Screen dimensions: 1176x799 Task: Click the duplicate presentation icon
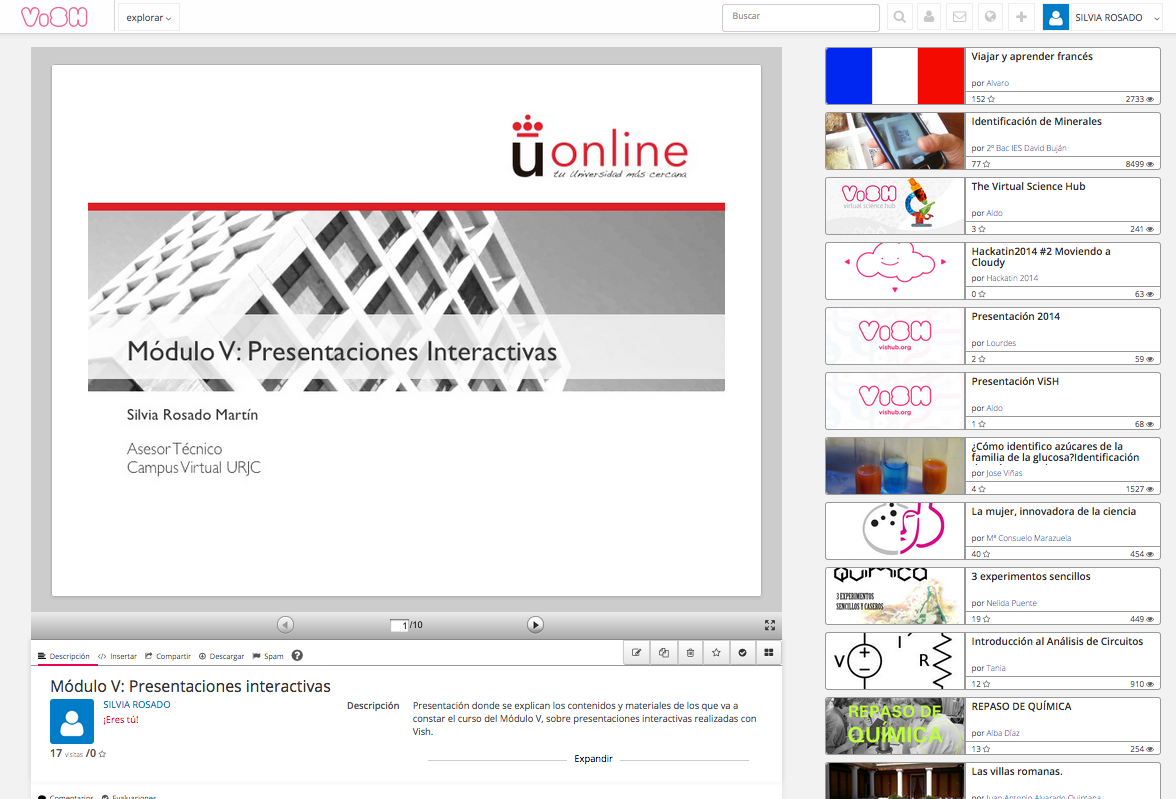click(x=664, y=653)
